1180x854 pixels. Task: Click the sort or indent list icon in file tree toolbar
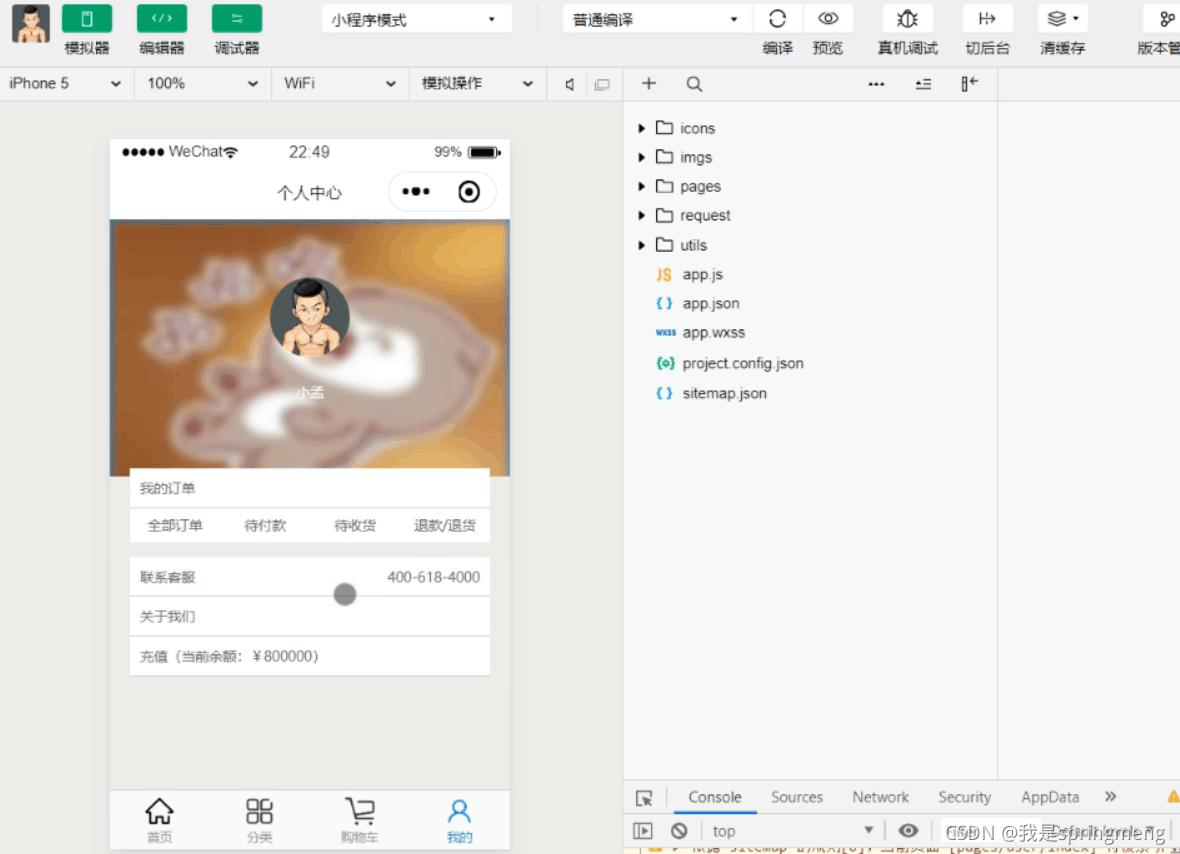click(923, 84)
